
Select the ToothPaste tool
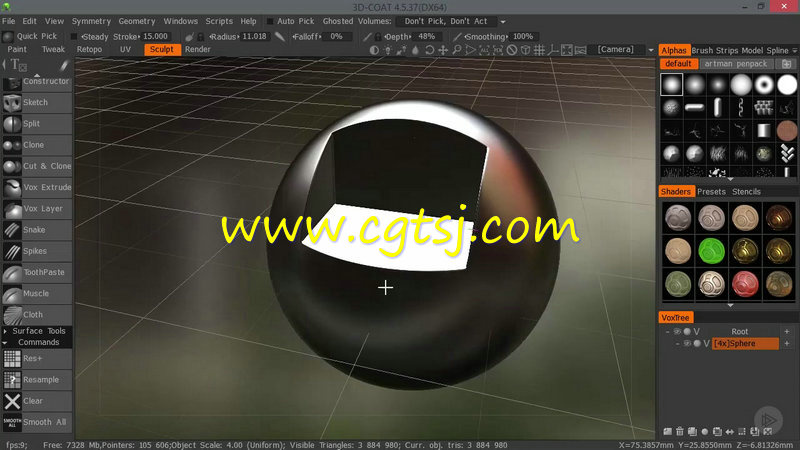click(x=37, y=273)
